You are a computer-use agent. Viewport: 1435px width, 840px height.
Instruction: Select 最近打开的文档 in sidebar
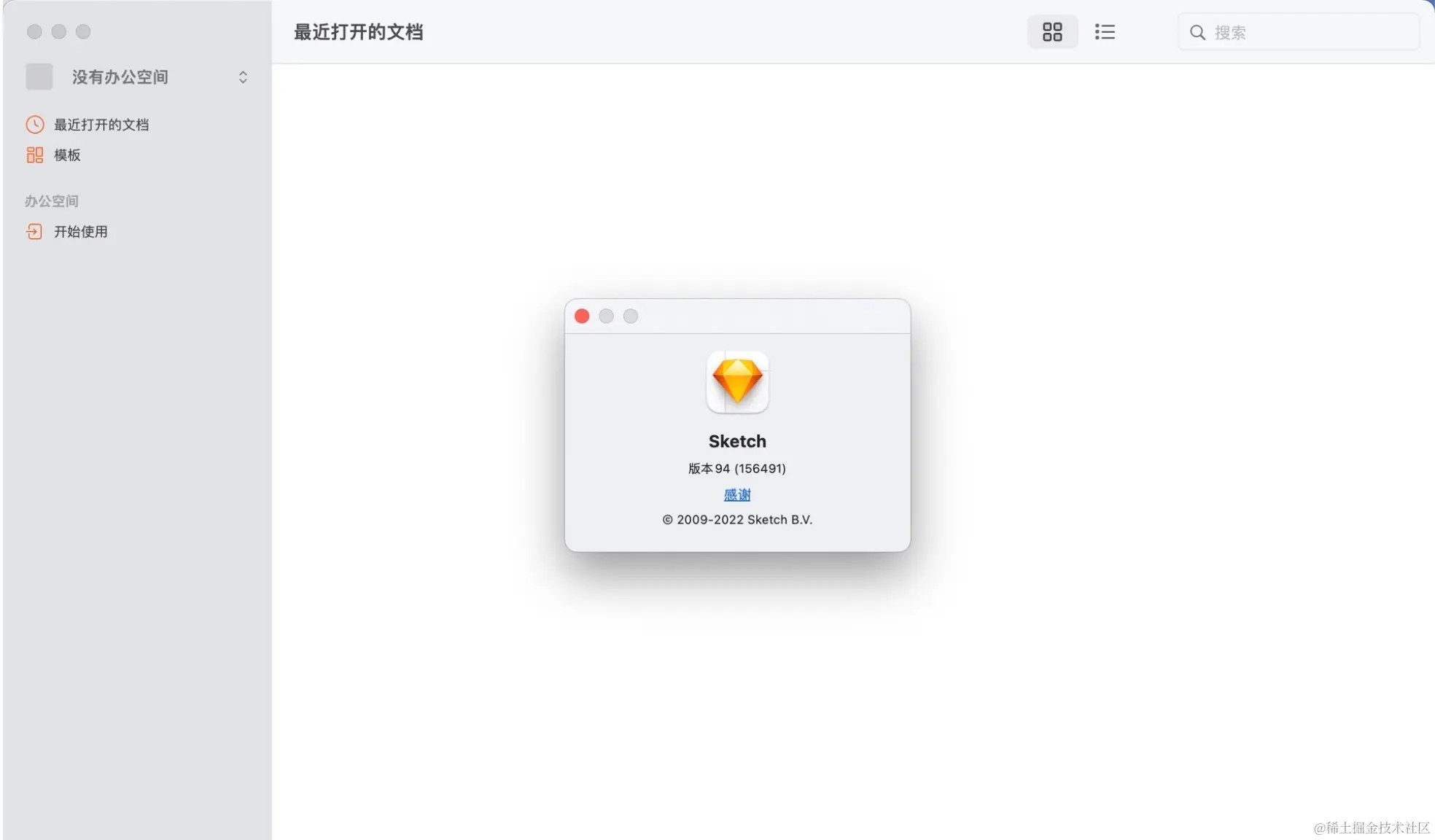[101, 125]
